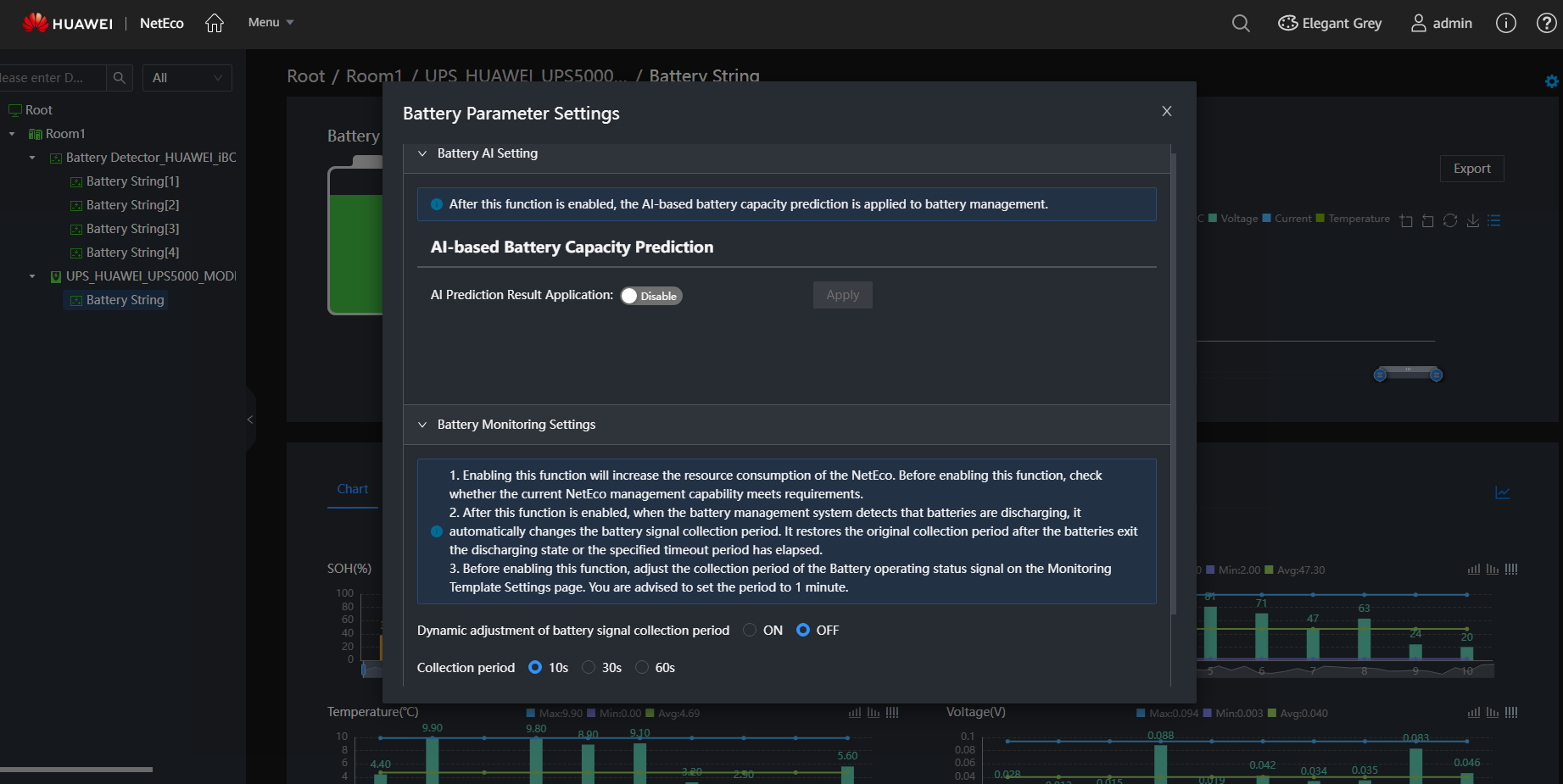Switch to the Chart tab
Image resolution: width=1563 pixels, height=784 pixels.
pos(352,489)
